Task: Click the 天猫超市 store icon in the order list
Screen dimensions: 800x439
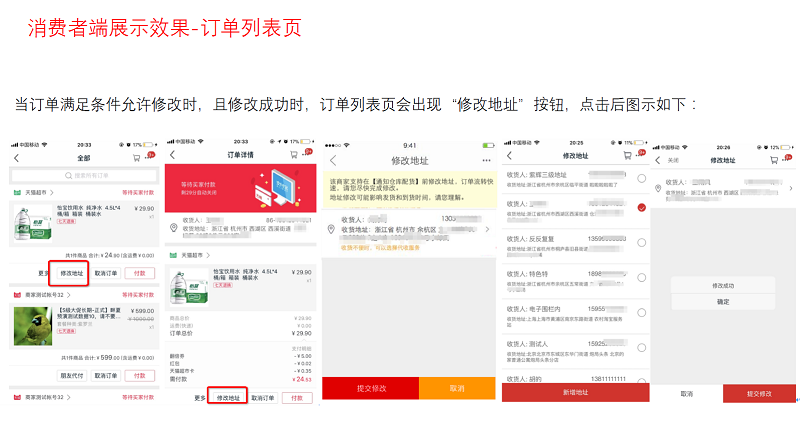Action: [16, 192]
